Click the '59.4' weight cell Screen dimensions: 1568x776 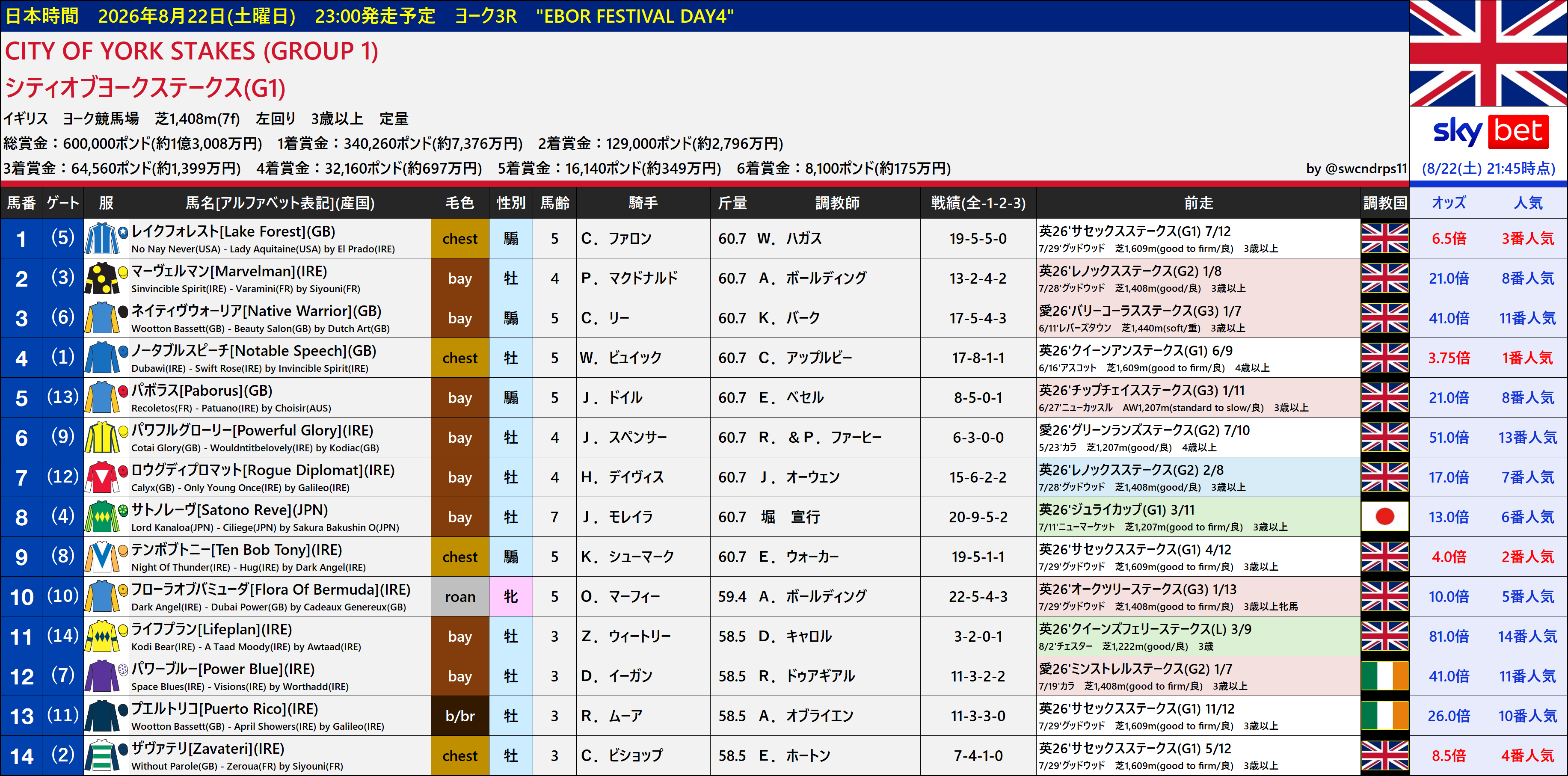[732, 596]
